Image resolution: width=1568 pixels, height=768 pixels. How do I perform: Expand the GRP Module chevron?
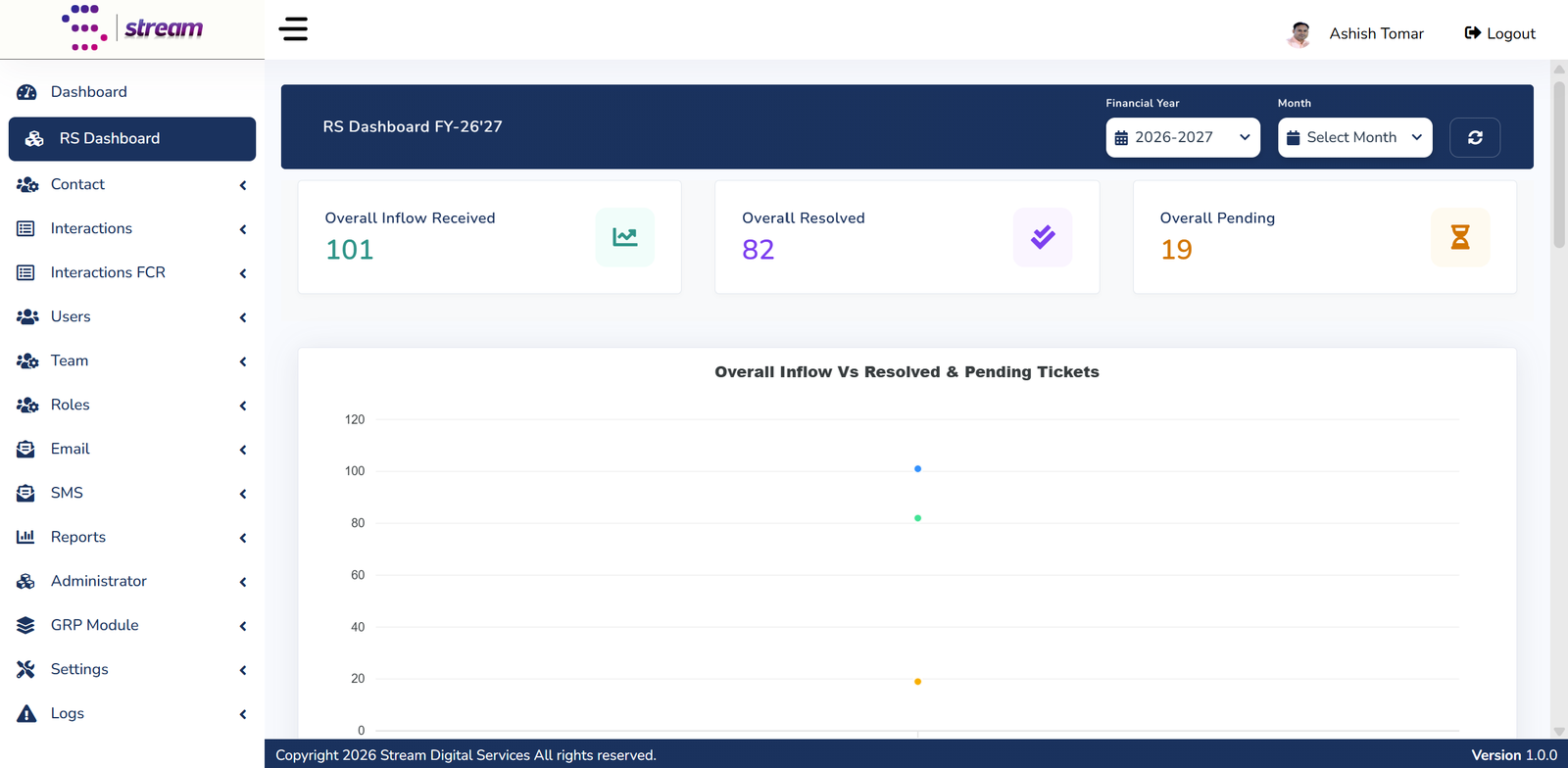coord(243,626)
